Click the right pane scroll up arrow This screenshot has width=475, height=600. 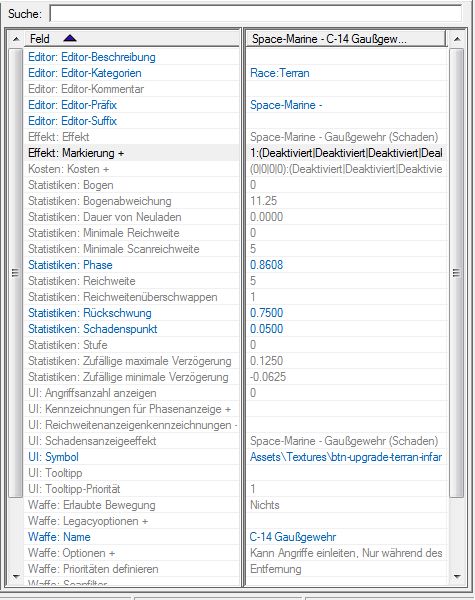(457, 39)
